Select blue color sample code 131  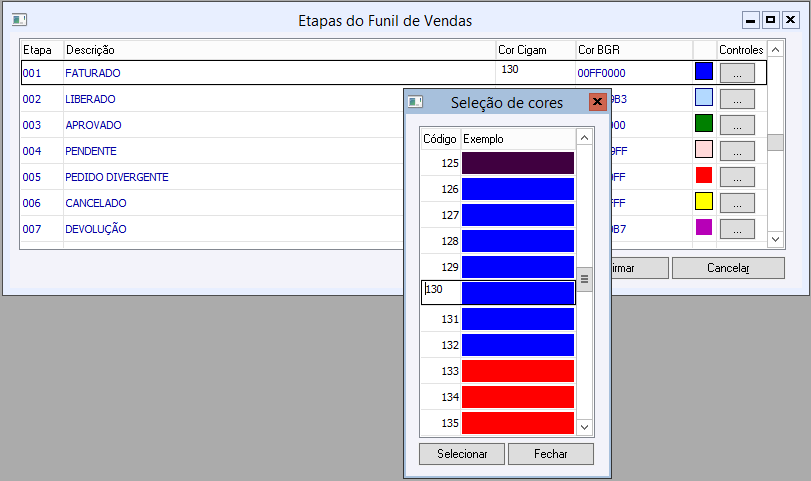pos(518,319)
